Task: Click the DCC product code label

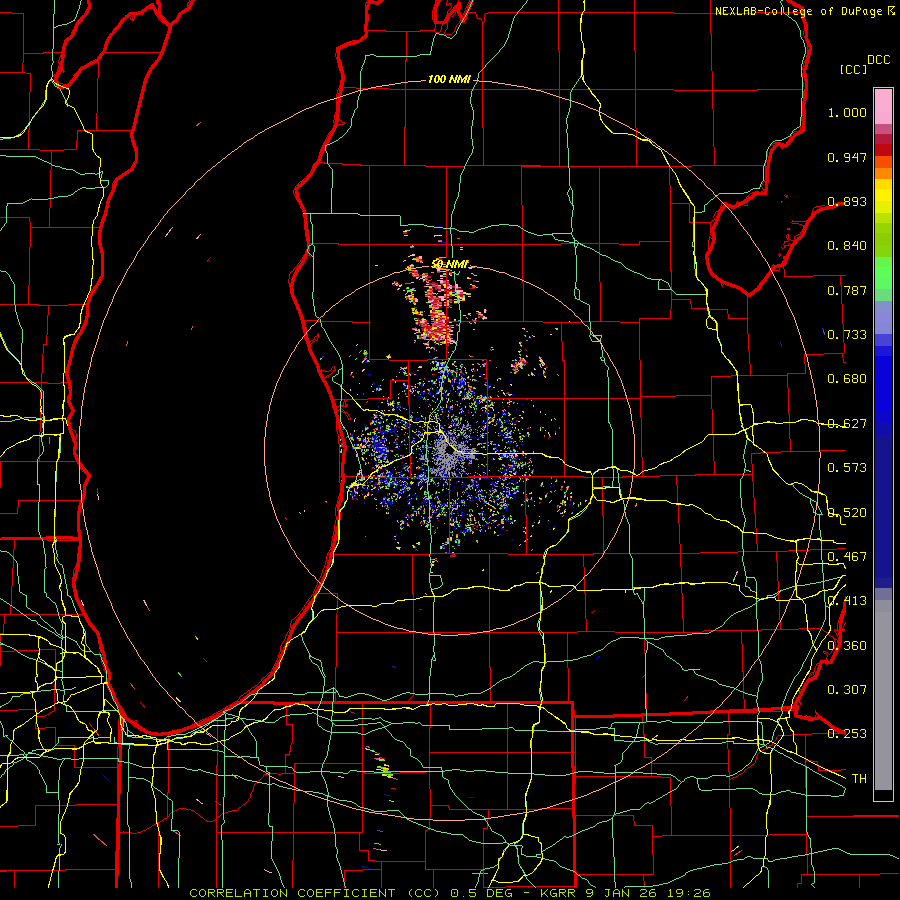Action: point(878,60)
